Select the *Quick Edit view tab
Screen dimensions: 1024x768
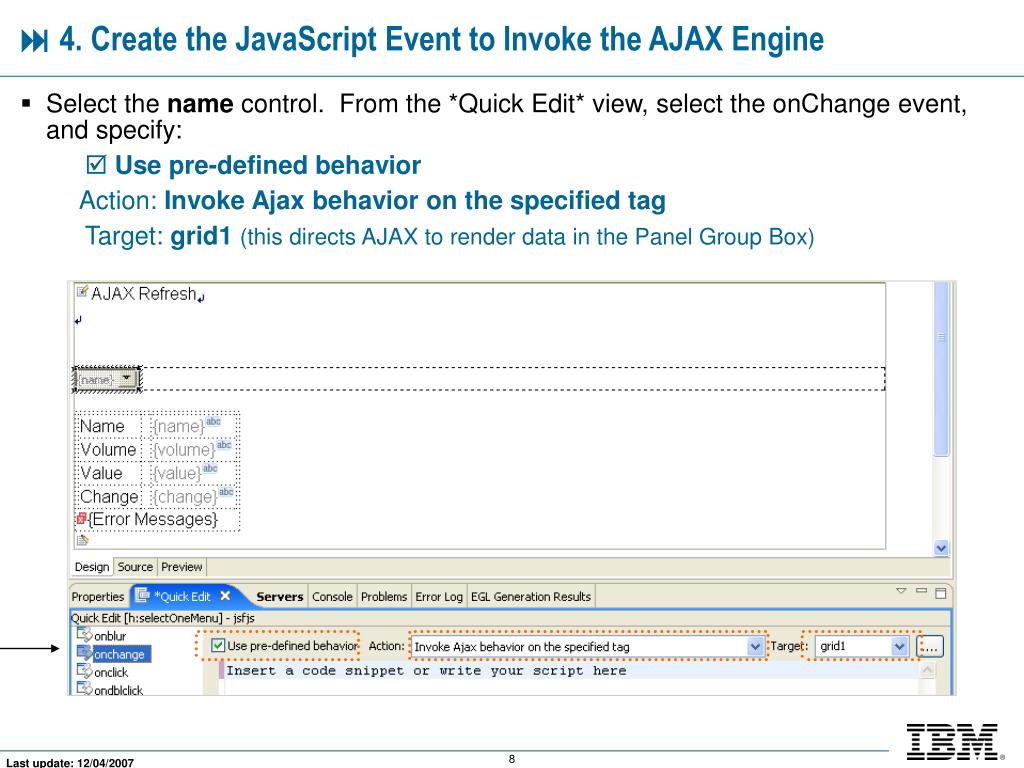coord(182,596)
